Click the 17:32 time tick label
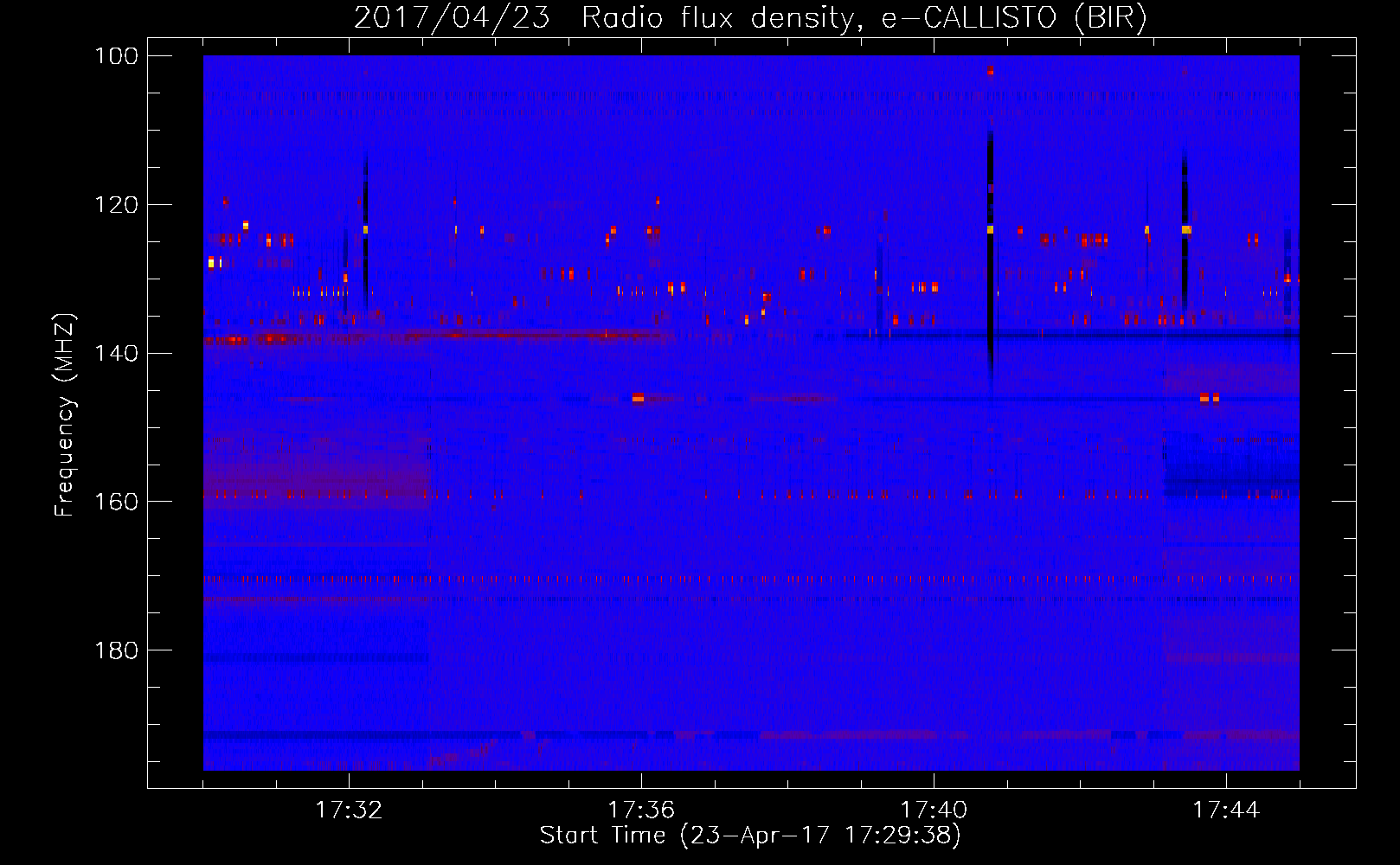The image size is (1400, 865). pyautogui.click(x=349, y=811)
